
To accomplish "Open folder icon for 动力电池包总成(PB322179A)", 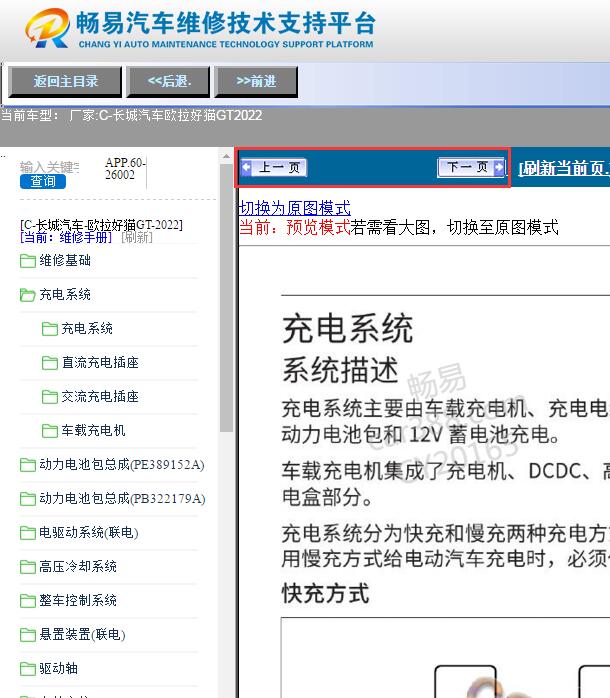I will click(28, 499).
